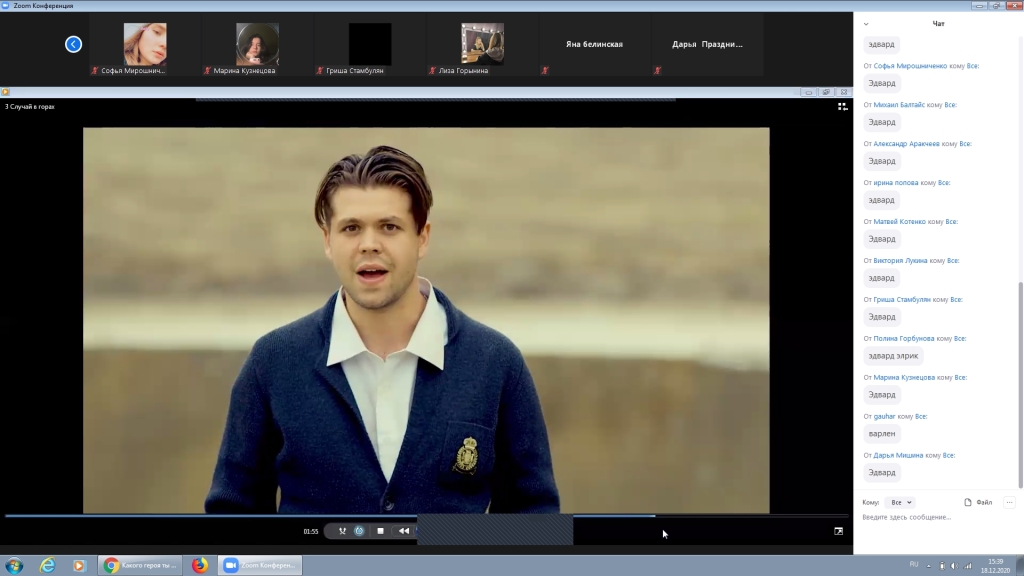1024x576 pixels.
Task: Open more chat options menu
Action: click(1010, 502)
